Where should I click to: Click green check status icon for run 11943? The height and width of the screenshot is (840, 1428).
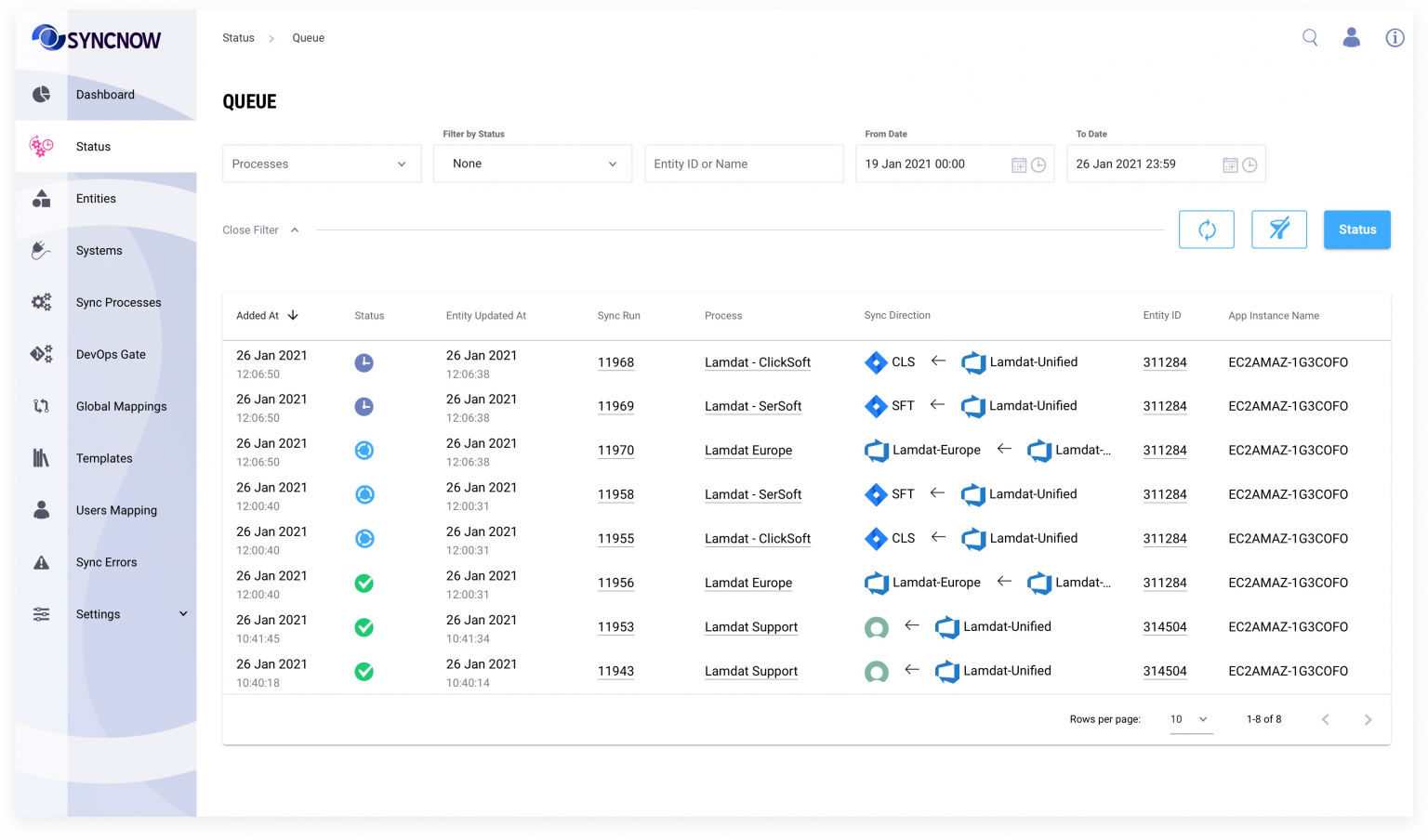pos(364,672)
